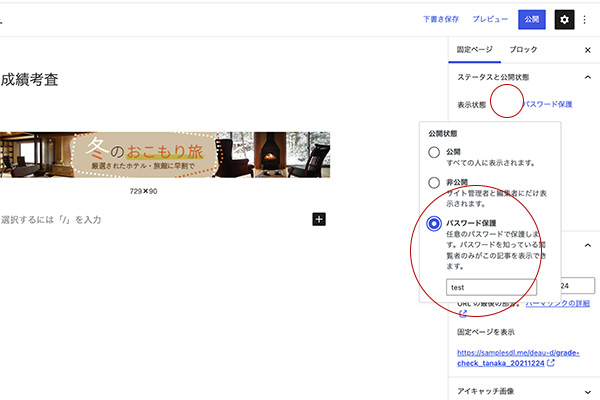Open the settings gear panel

click(565, 19)
